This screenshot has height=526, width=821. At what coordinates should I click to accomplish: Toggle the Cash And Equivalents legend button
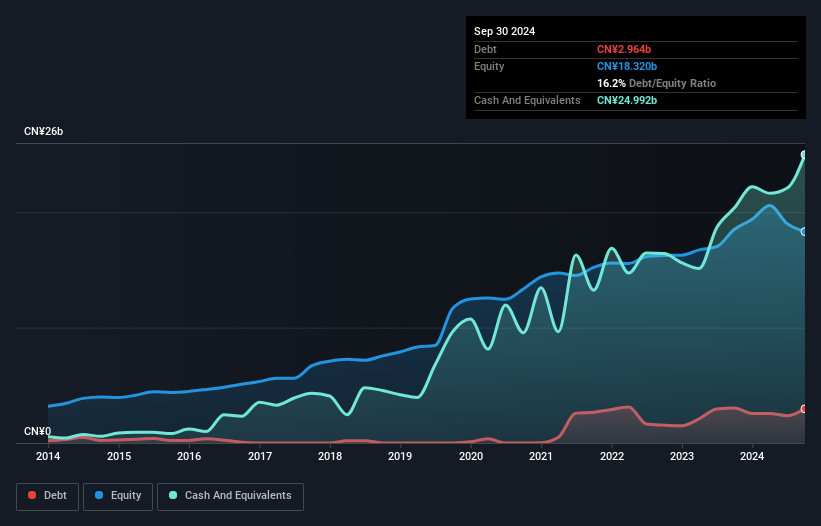tap(230, 497)
